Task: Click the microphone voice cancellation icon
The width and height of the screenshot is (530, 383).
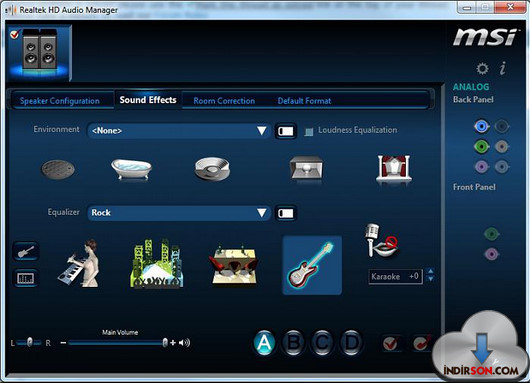Action: 382,240
